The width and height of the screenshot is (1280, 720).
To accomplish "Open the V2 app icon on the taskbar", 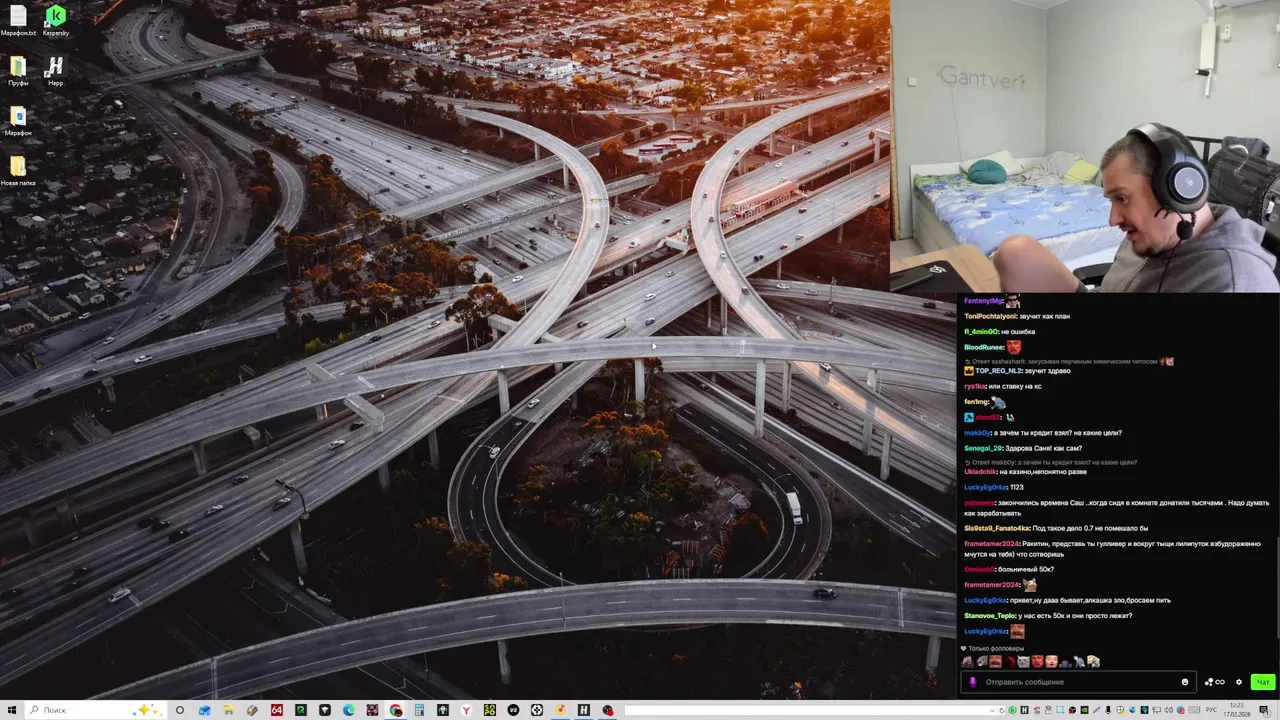I will [513, 710].
